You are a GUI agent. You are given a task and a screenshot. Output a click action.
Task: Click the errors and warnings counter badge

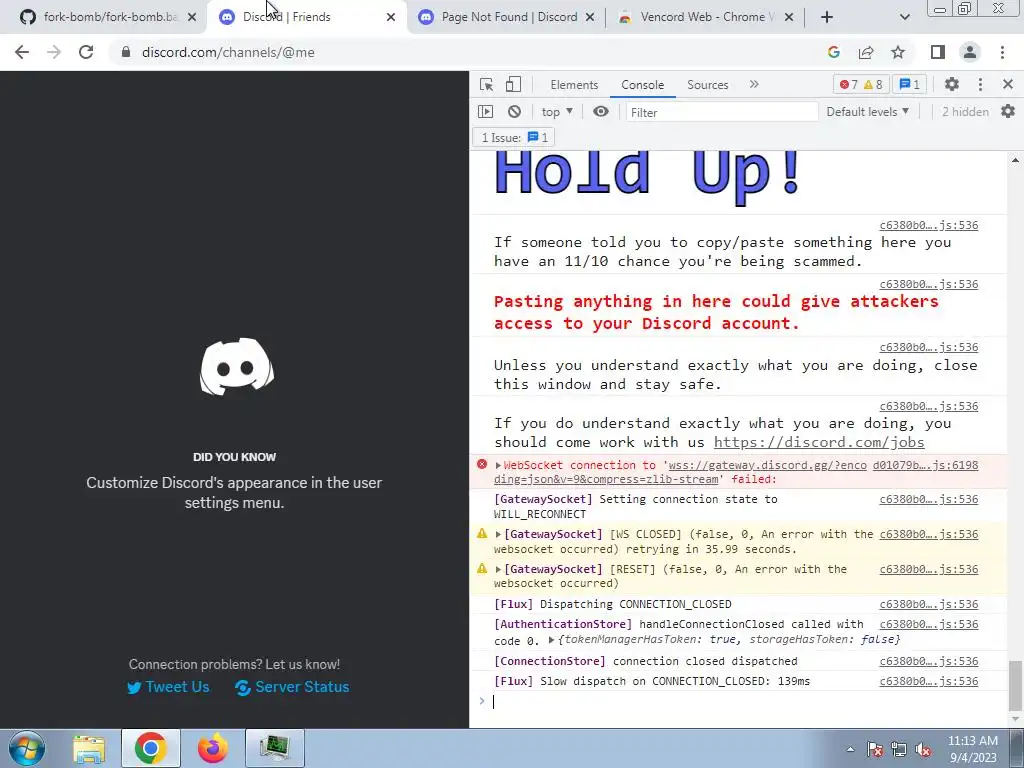861,84
